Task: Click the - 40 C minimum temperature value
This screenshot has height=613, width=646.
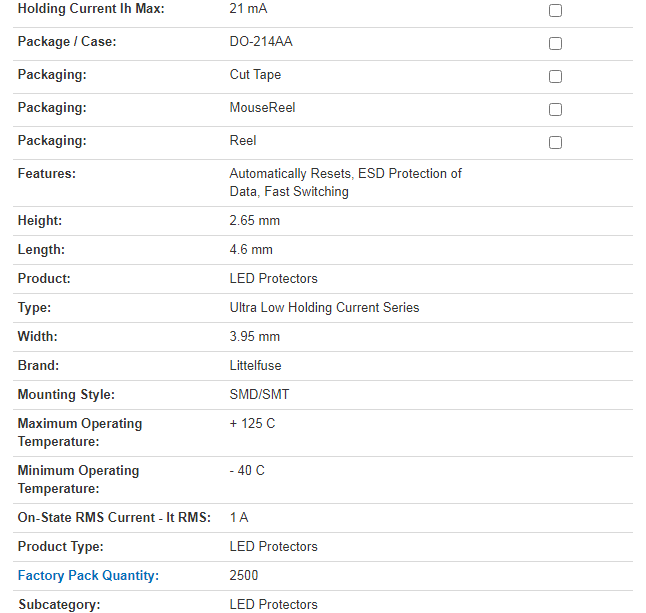Action: tap(247, 470)
